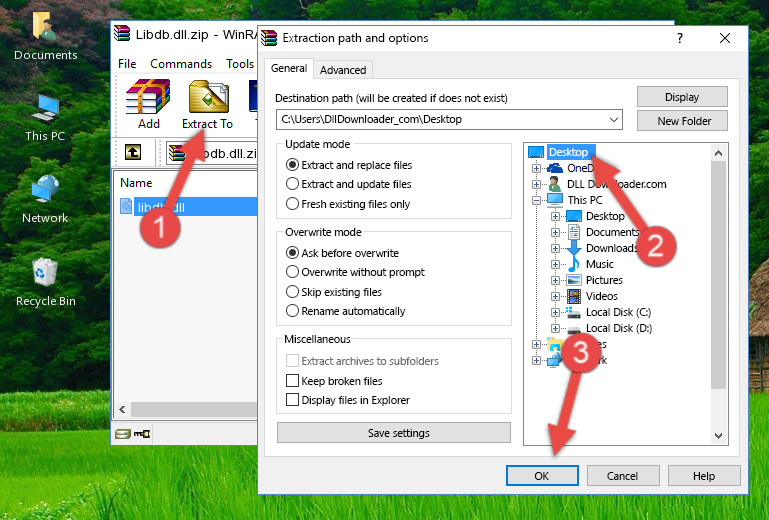The height and width of the screenshot is (520, 769).
Task: Click the folder tree scroll down arrow
Action: point(718,436)
